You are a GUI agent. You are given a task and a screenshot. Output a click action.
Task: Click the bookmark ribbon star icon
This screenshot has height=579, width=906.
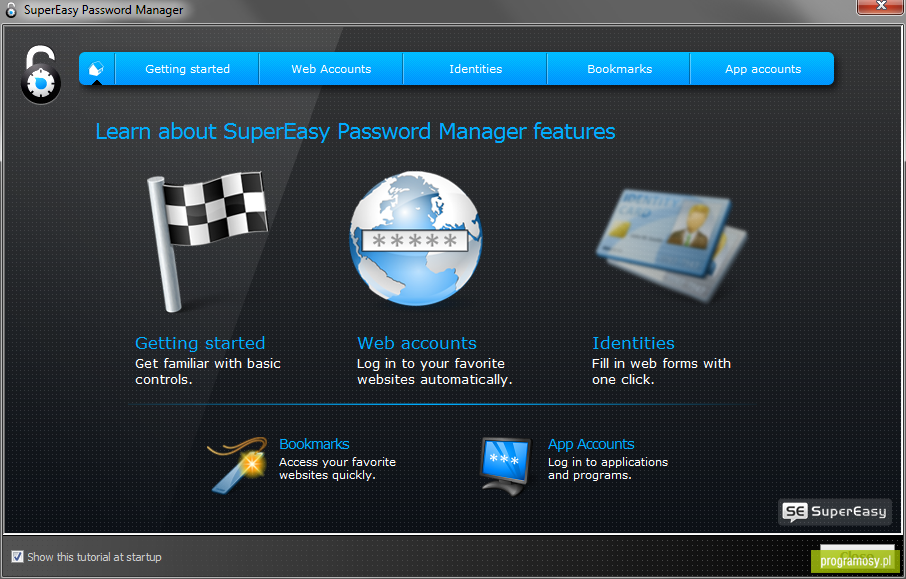coord(237,465)
